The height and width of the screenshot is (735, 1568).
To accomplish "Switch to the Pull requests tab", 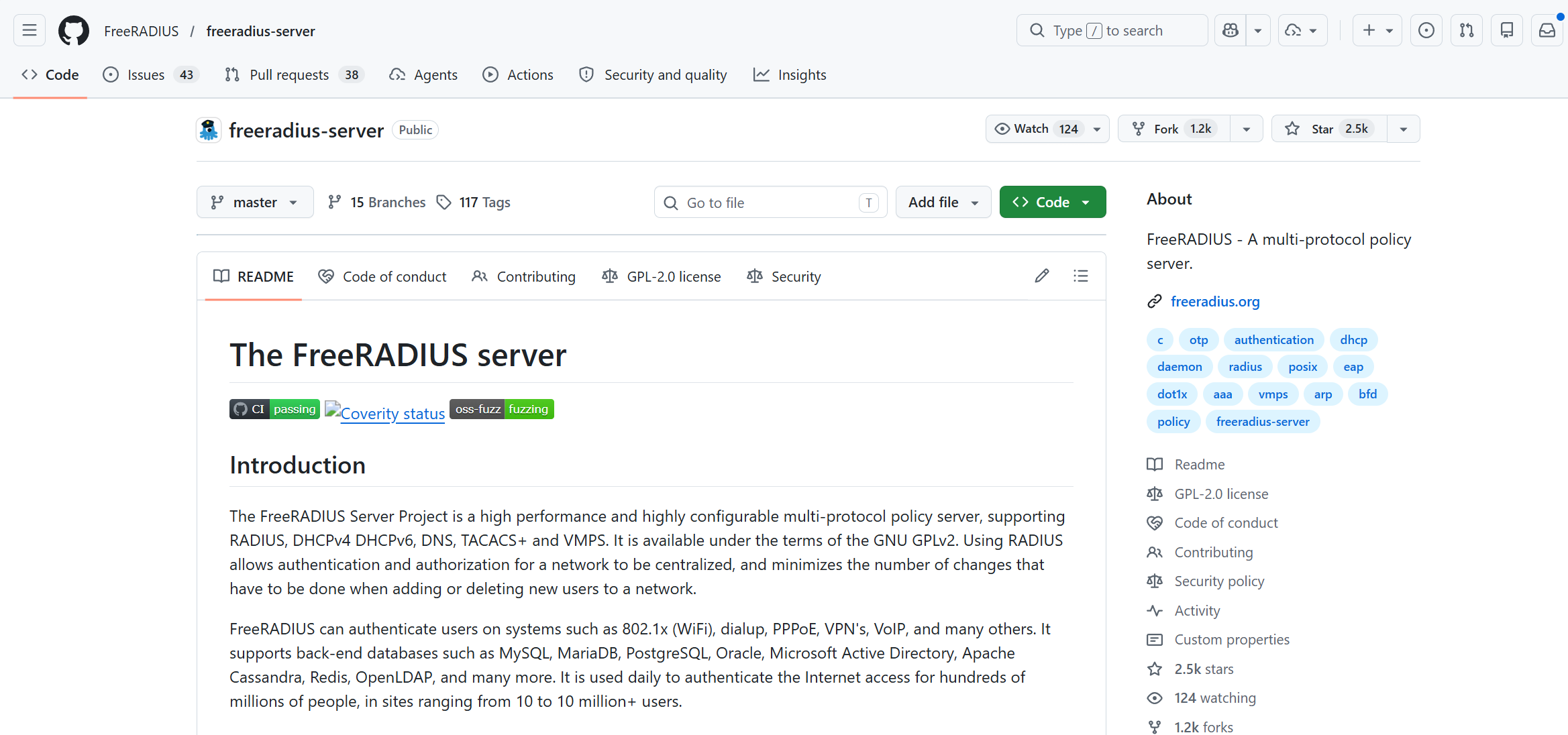I will (x=294, y=74).
